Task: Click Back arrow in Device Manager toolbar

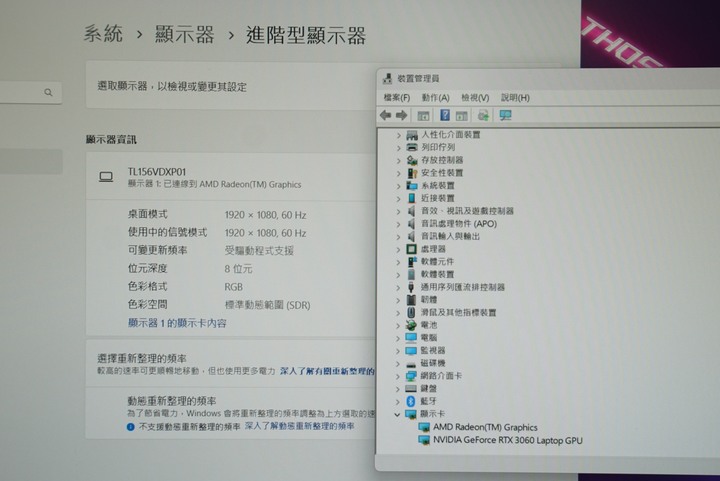Action: [385, 115]
